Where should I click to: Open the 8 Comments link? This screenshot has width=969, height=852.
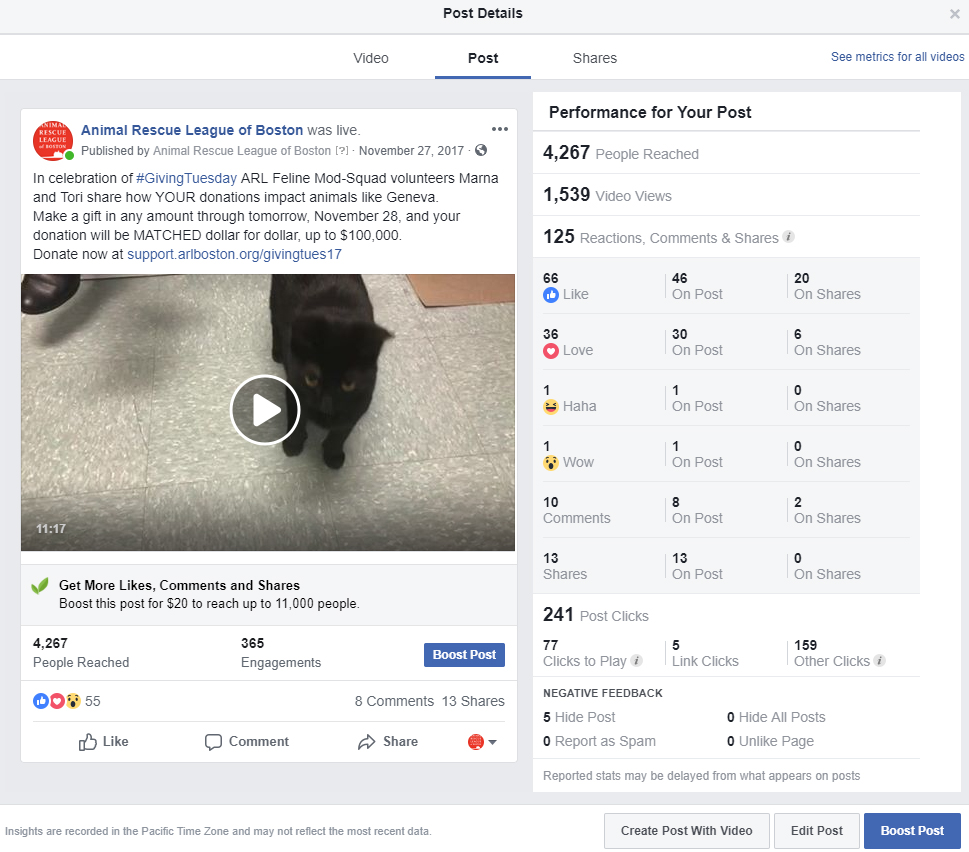394,701
